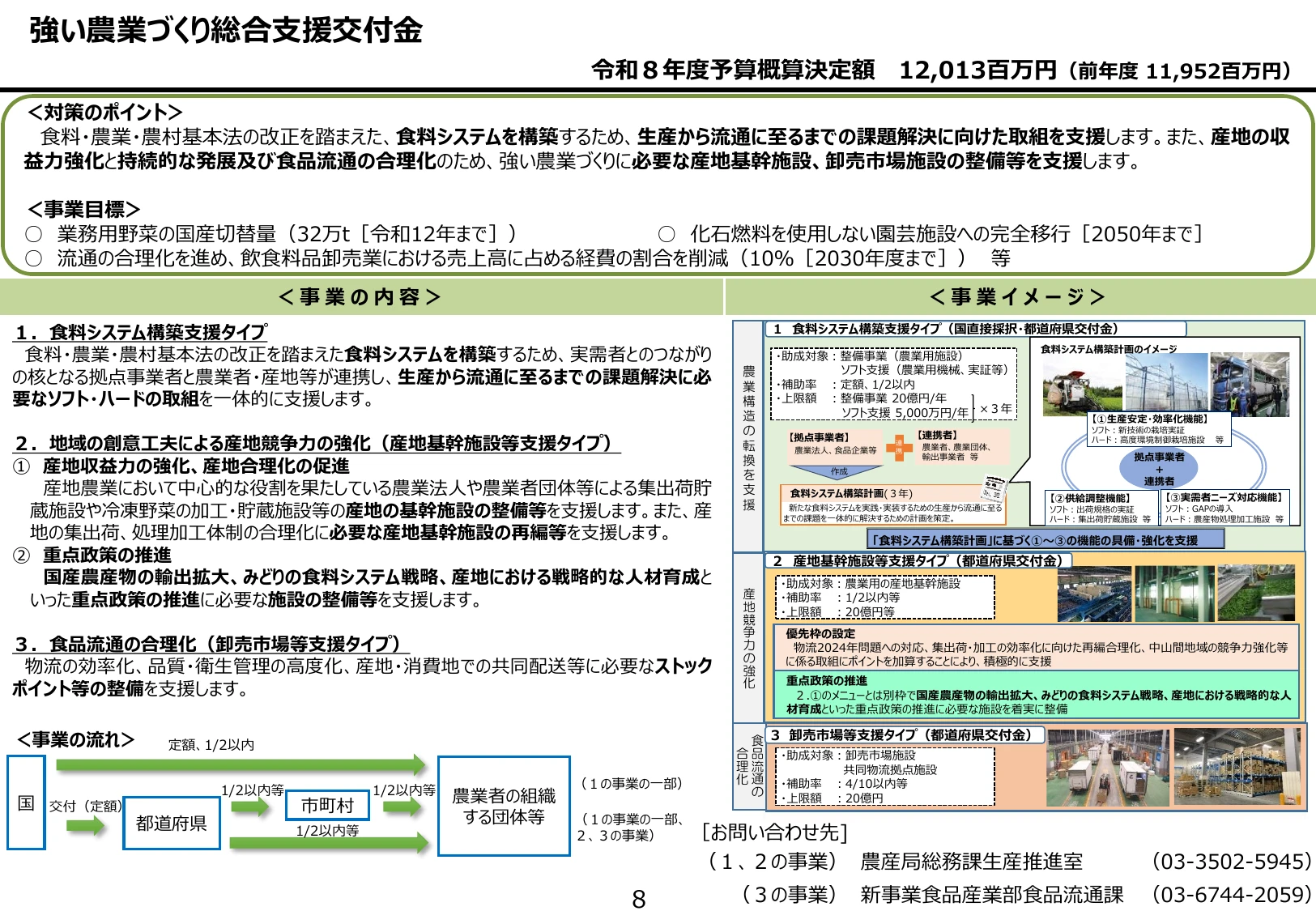Click panel header 3 卸売市場等支援タイプ

pos(905,734)
